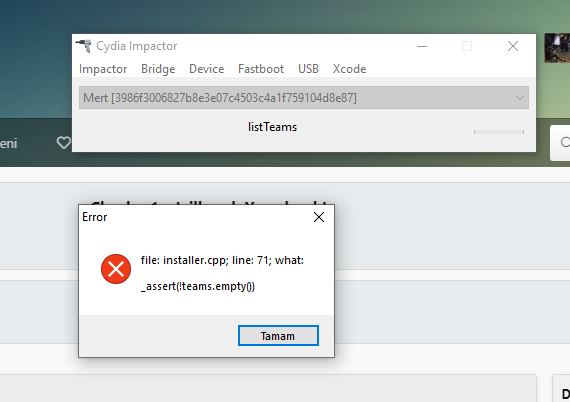Image resolution: width=570 pixels, height=402 pixels.
Task: Click the Cydia Impactor drill icon
Action: coord(84,46)
